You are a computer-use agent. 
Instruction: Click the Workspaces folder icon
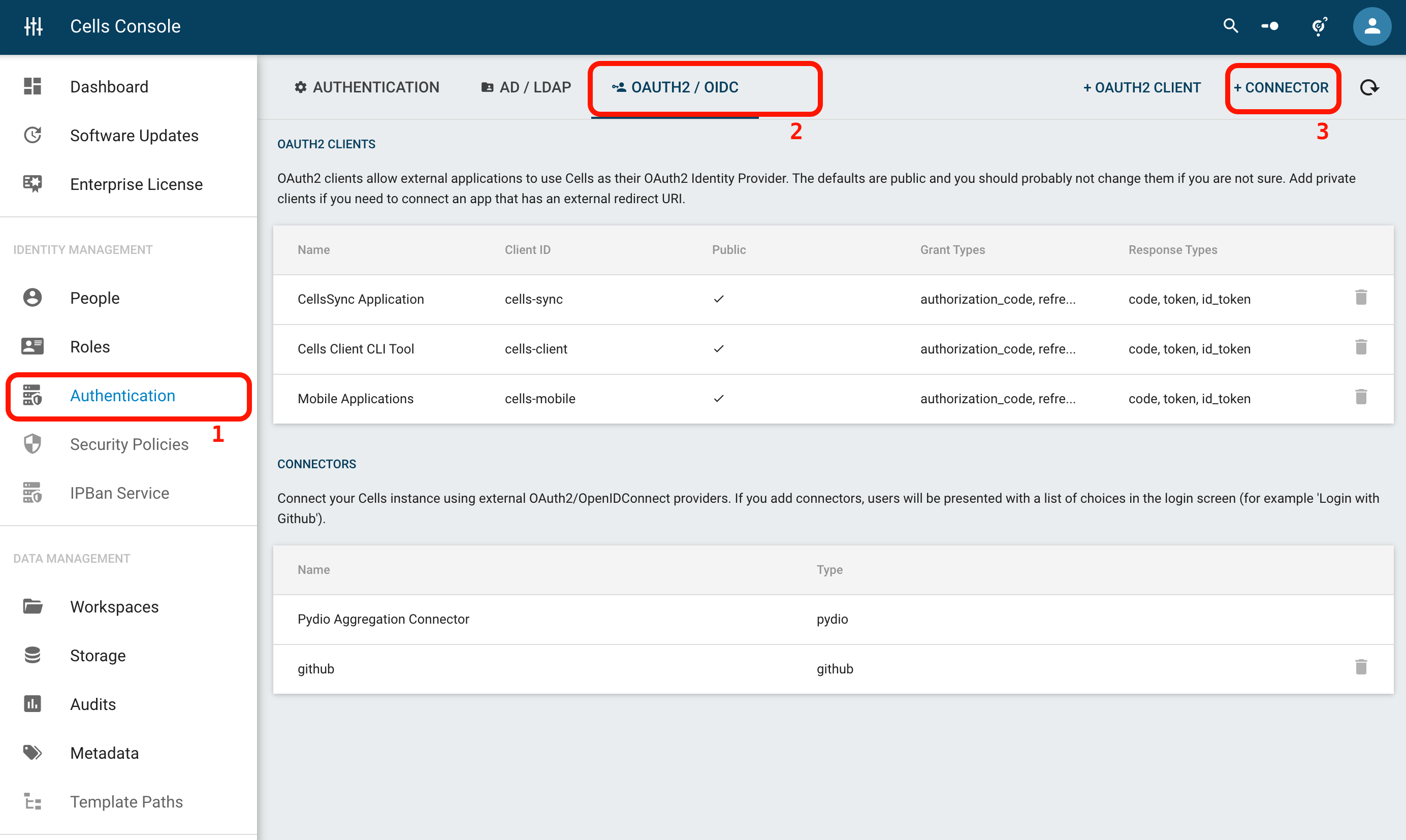pos(33,606)
